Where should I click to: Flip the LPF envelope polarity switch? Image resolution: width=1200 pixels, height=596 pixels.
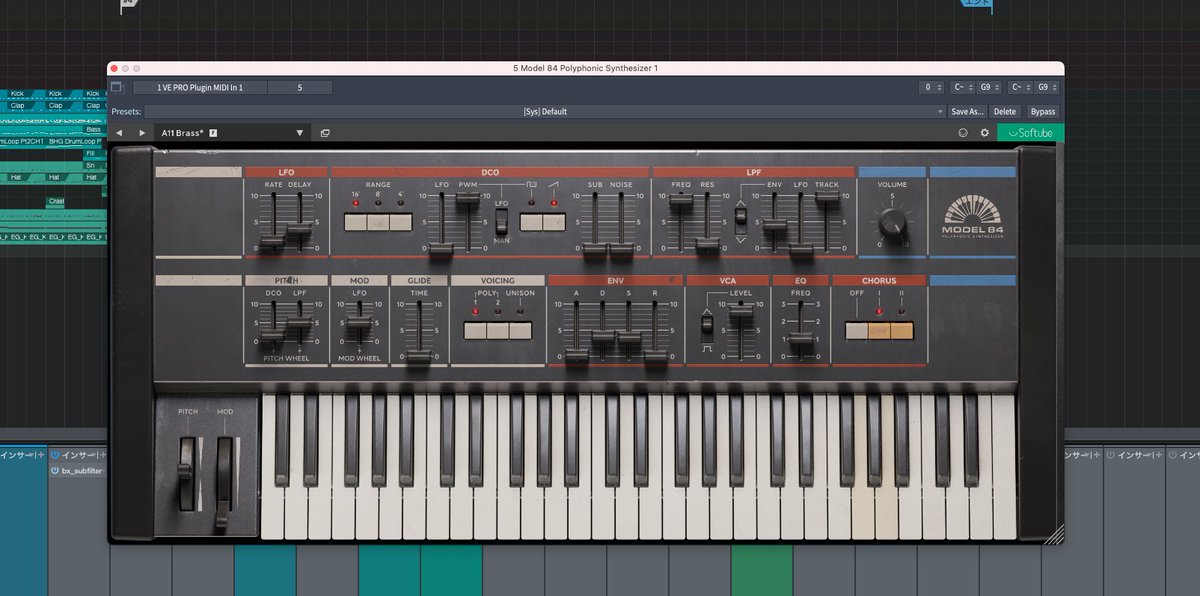[740, 220]
